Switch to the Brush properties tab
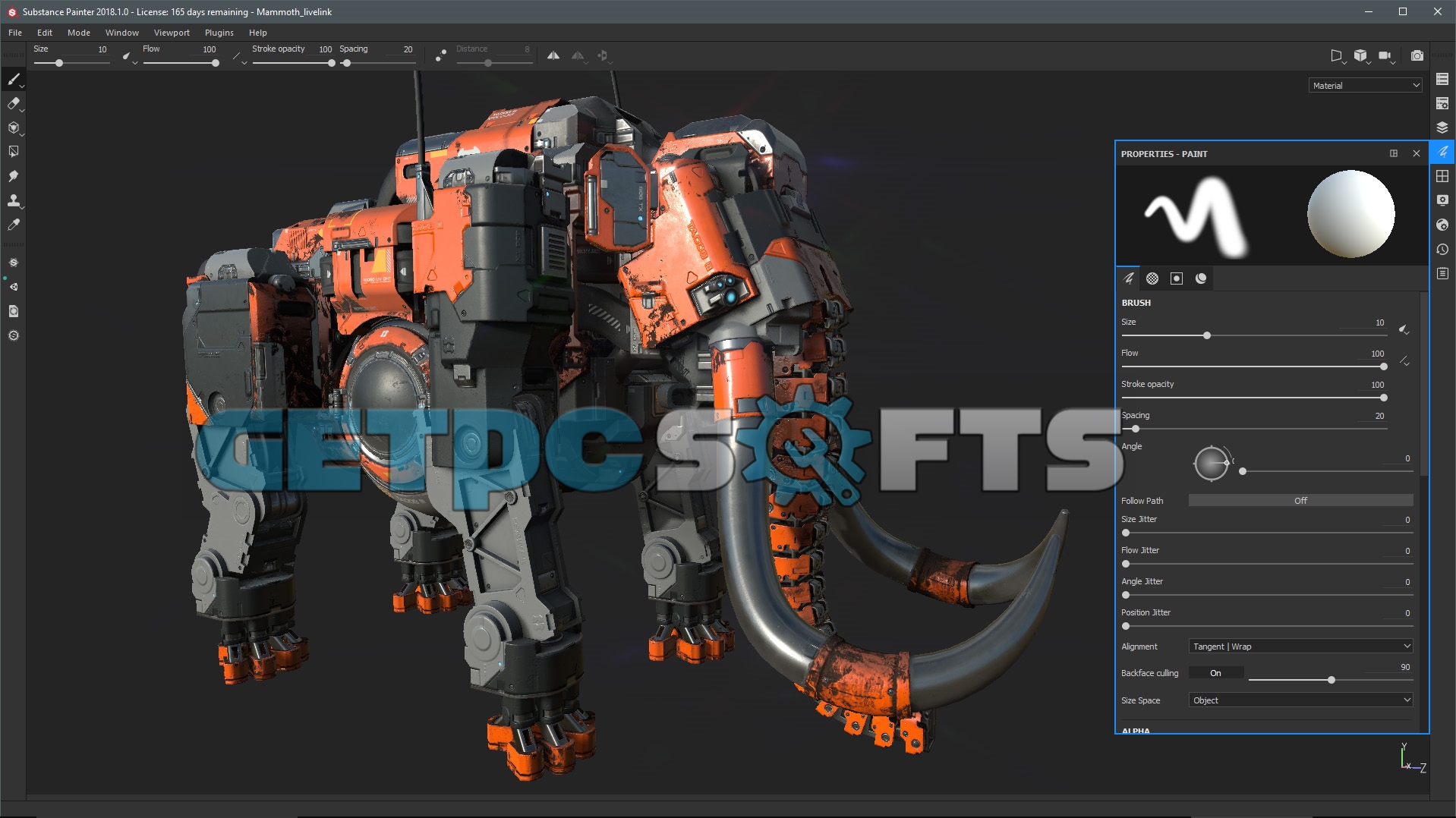This screenshot has height=818, width=1456. 1128,278
